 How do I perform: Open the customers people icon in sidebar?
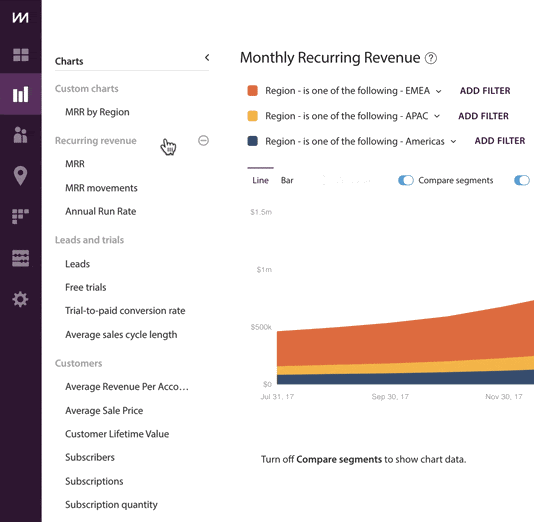pos(20,135)
